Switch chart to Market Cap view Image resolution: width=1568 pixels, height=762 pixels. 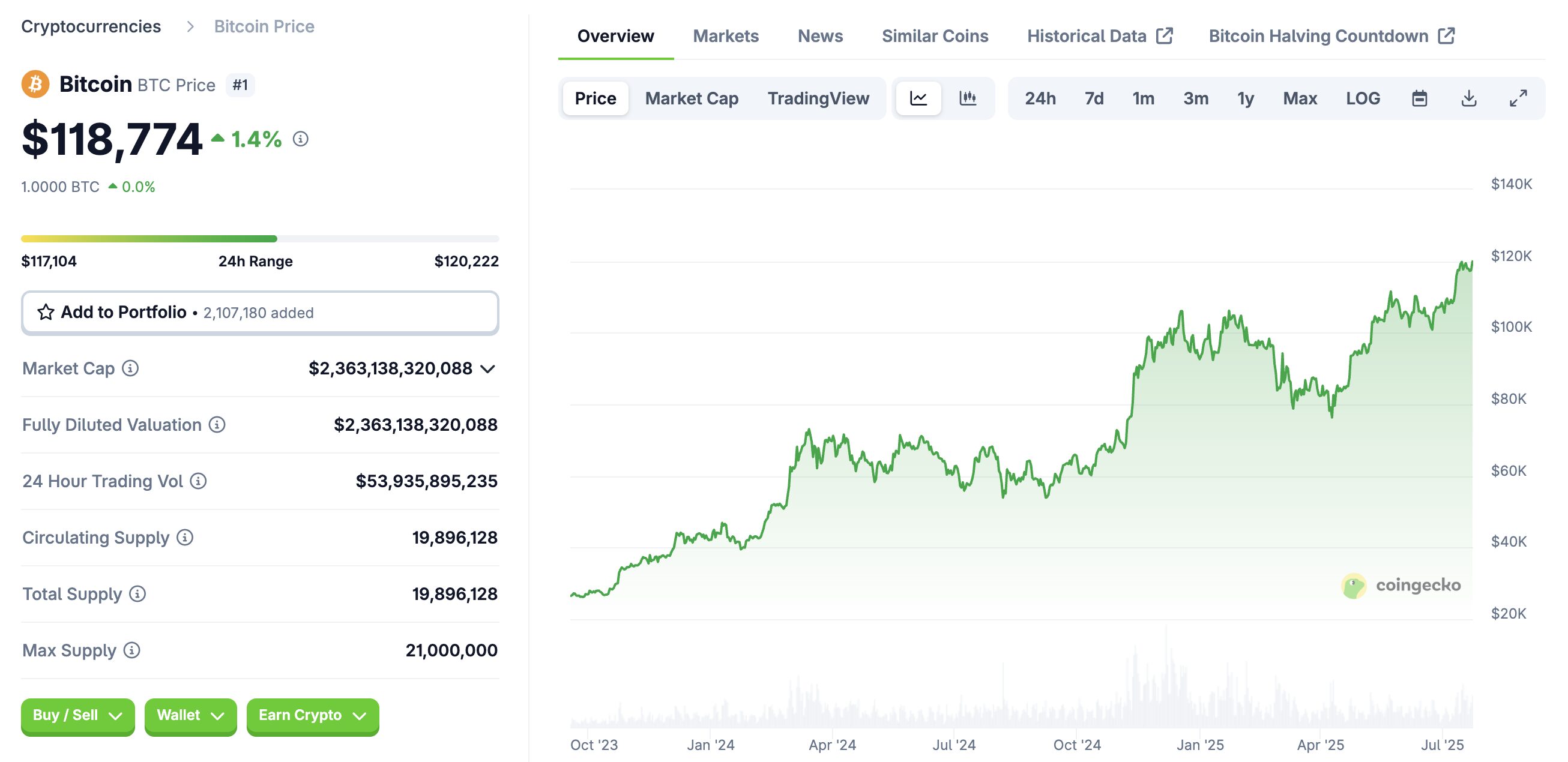point(692,98)
